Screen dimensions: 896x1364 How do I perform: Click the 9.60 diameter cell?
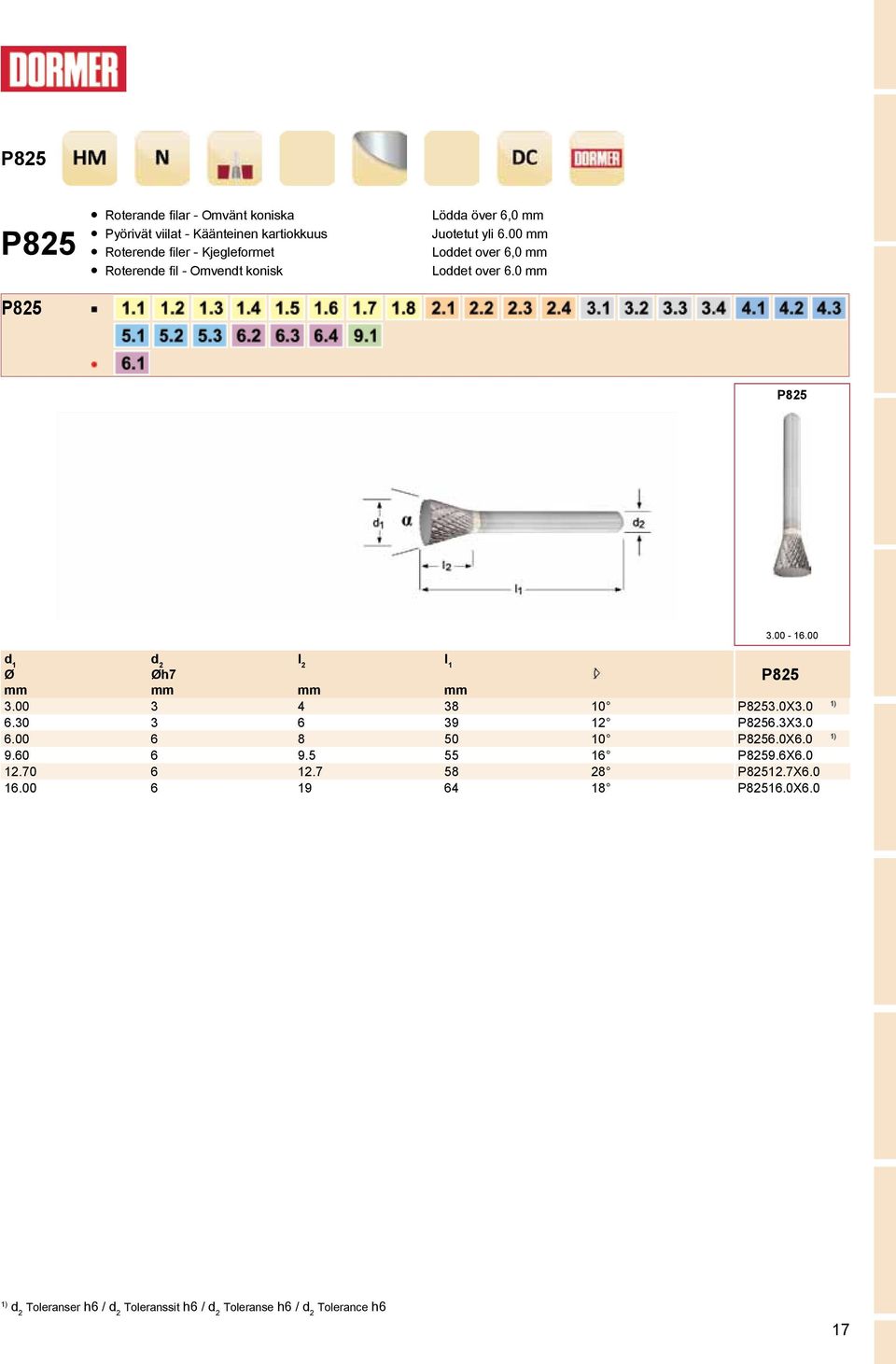[17, 755]
